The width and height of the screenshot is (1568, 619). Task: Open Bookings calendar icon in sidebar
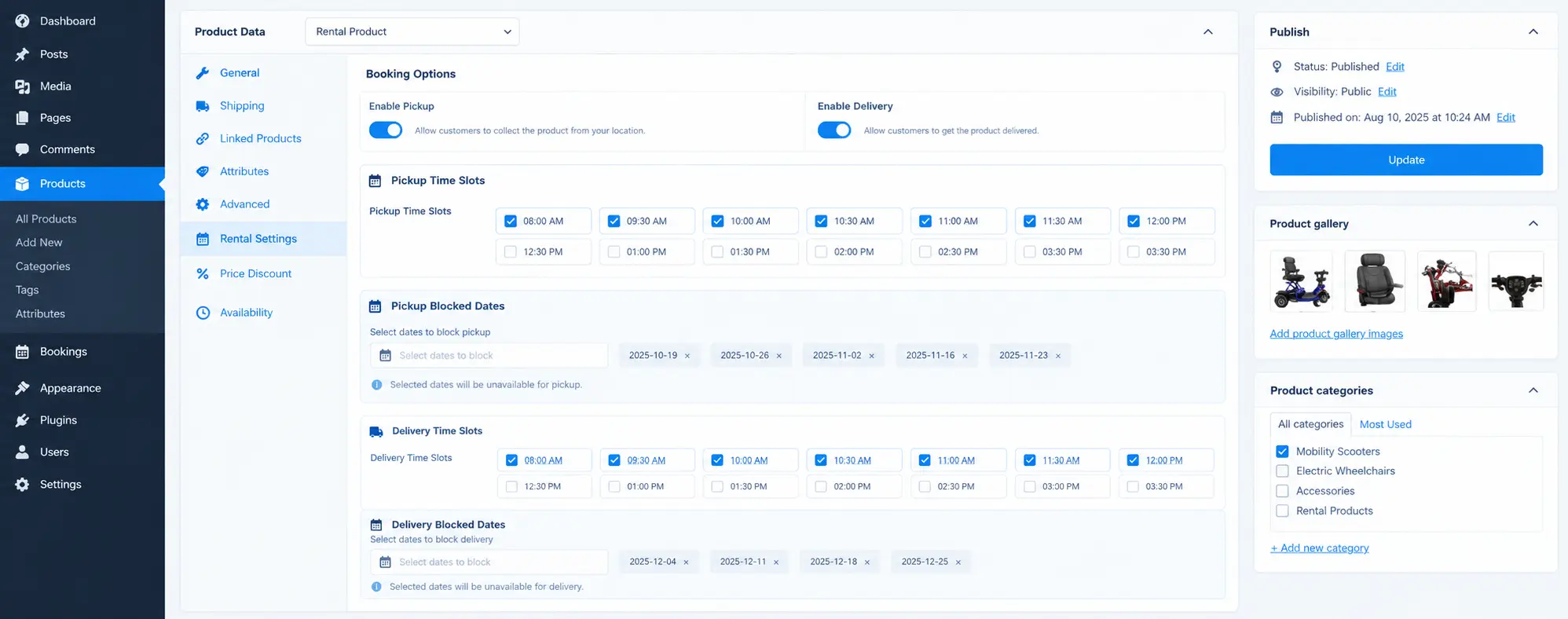(x=23, y=352)
